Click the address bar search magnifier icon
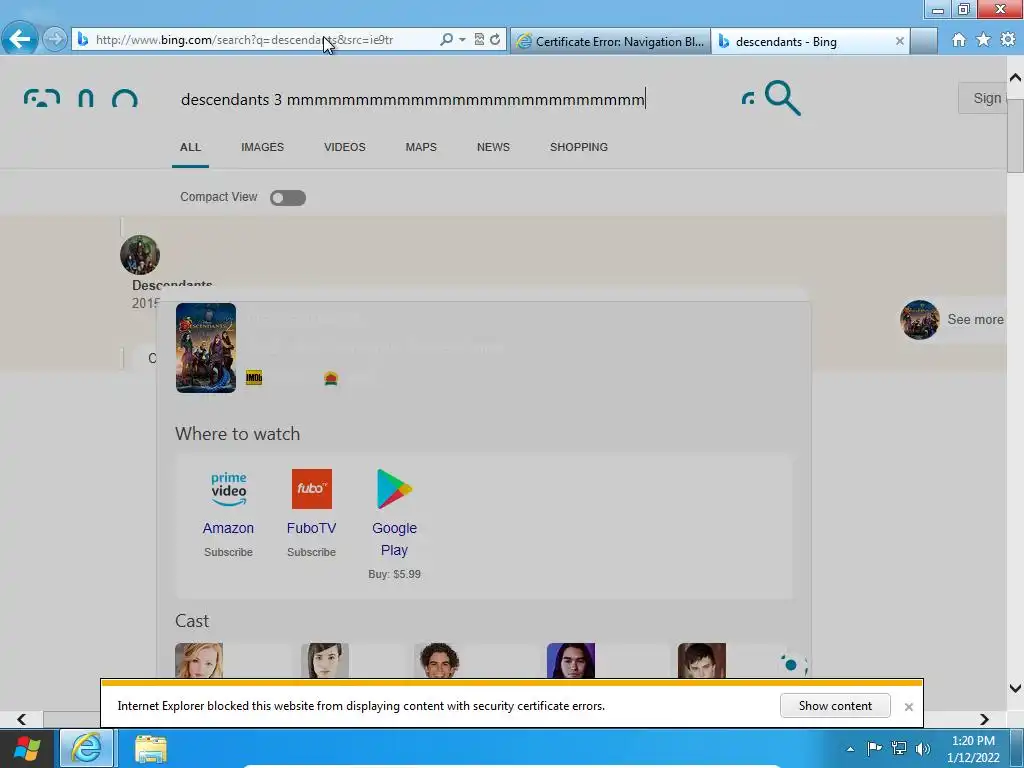Image resolution: width=1024 pixels, height=768 pixels. 446,40
